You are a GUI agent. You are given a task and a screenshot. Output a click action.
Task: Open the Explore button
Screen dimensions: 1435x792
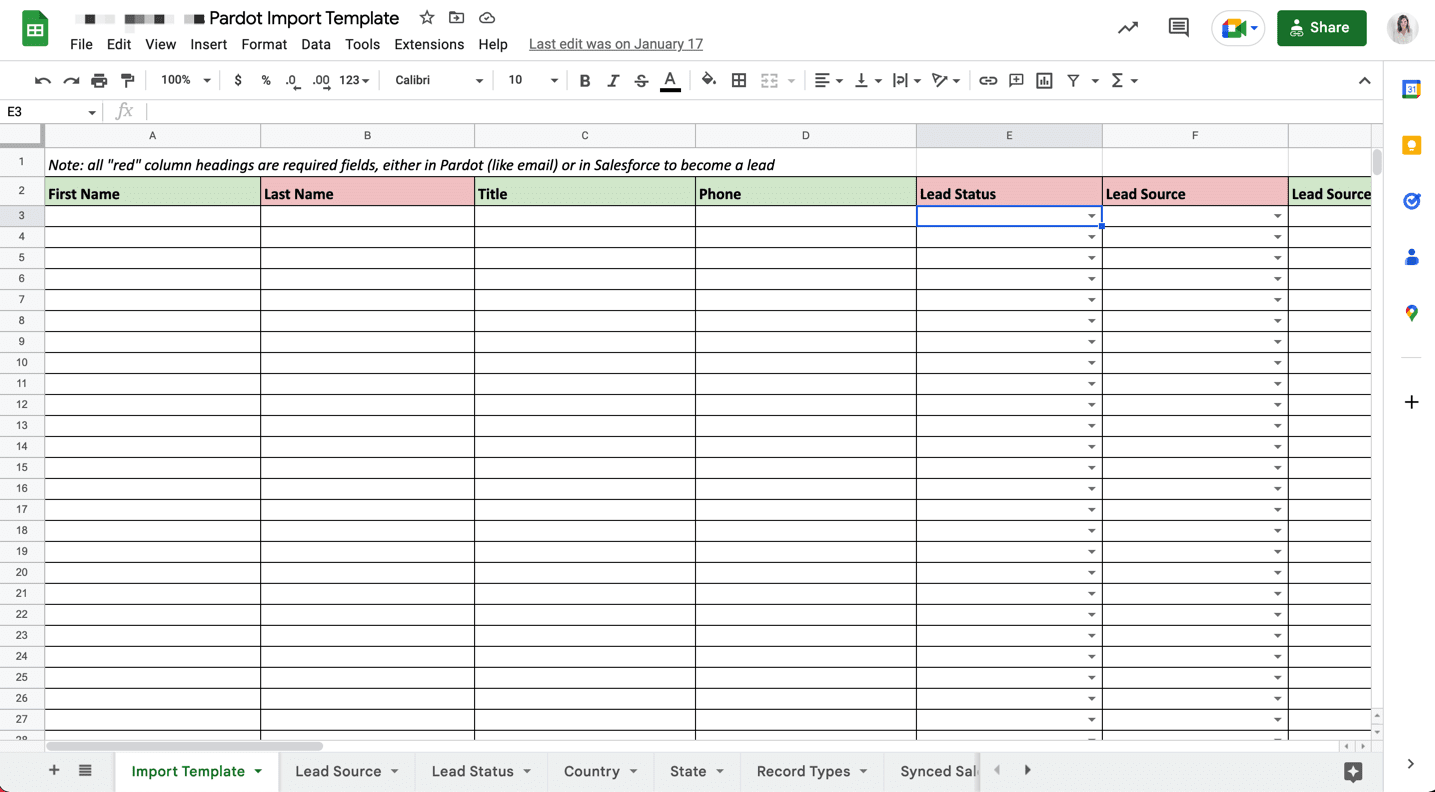click(1353, 771)
